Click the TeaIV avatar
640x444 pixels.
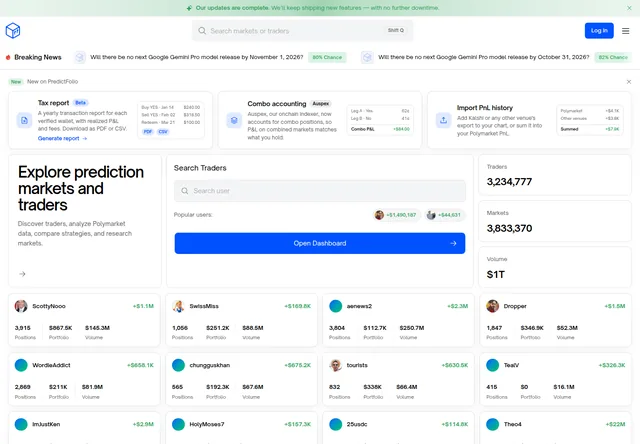[493, 365]
